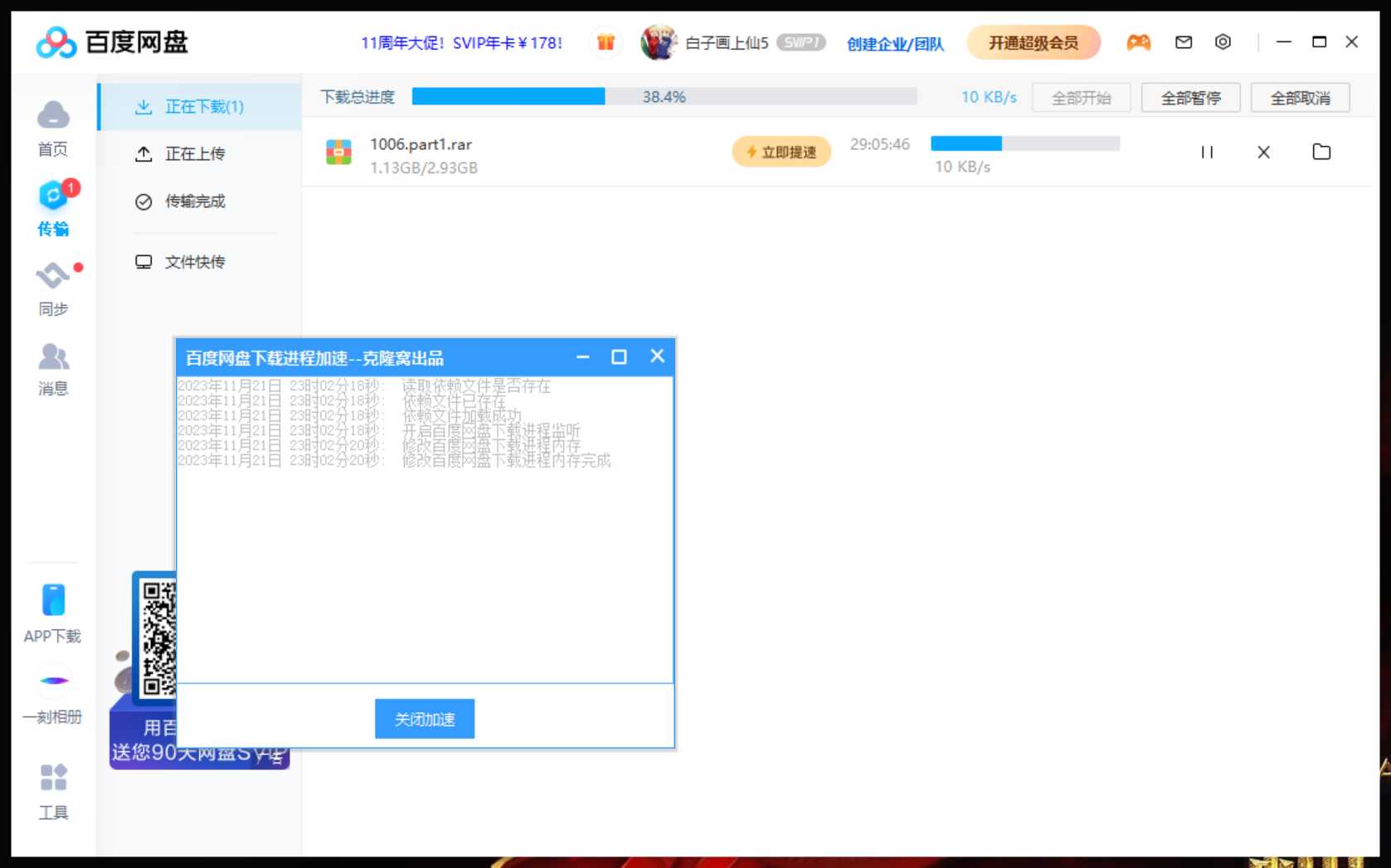This screenshot has height=868, width=1391.
Task: Open the 传输 transfer section
Action: click(x=54, y=208)
